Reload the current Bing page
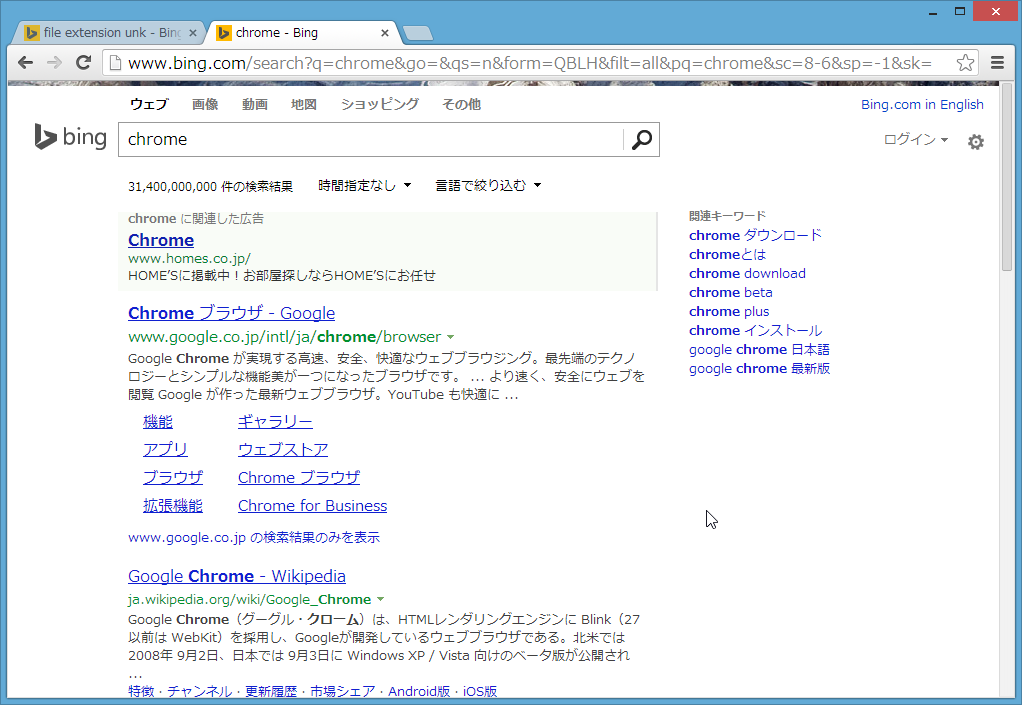This screenshot has height=705, width=1022. click(83, 63)
